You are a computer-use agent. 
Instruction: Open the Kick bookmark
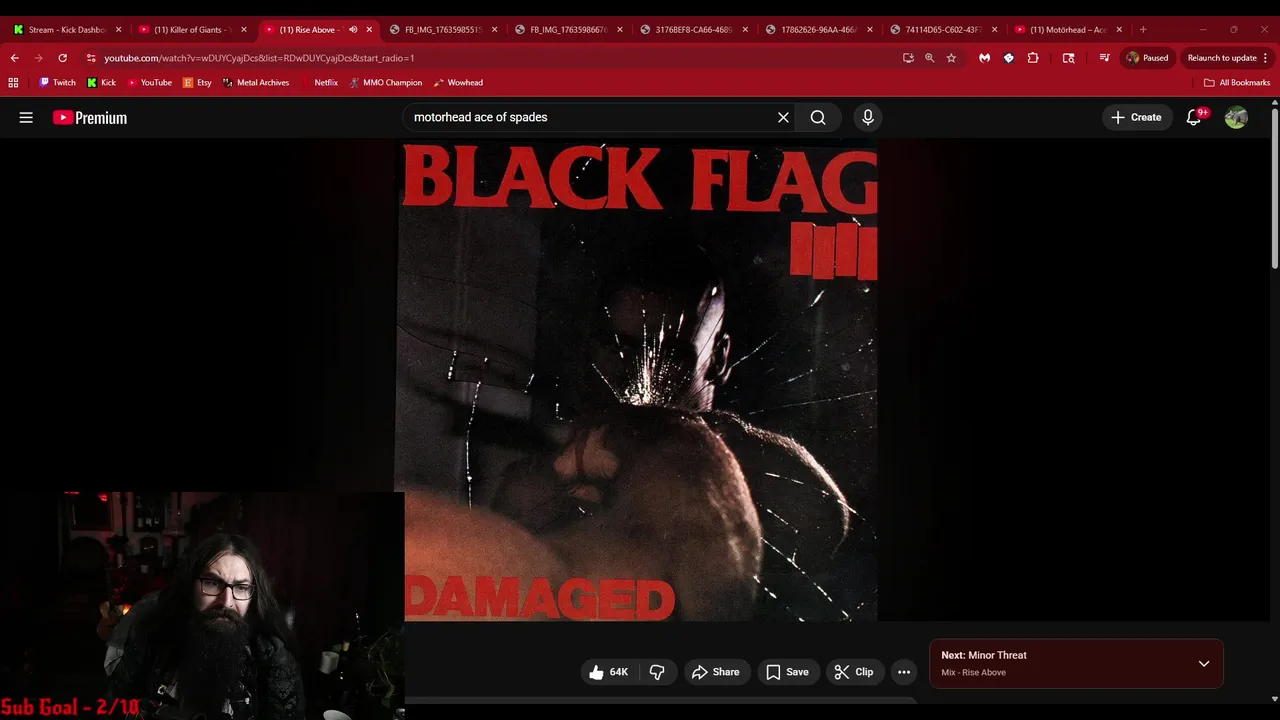101,83
